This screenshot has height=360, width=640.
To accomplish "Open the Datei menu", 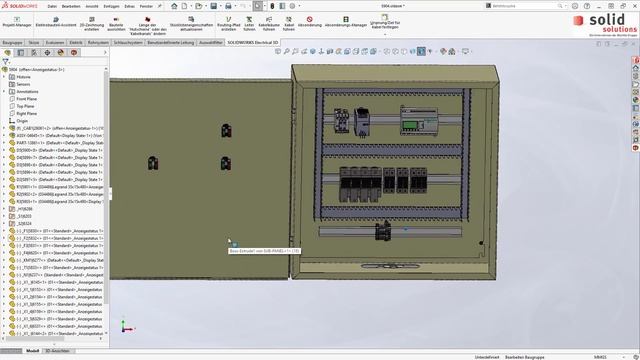I will click(52, 7).
